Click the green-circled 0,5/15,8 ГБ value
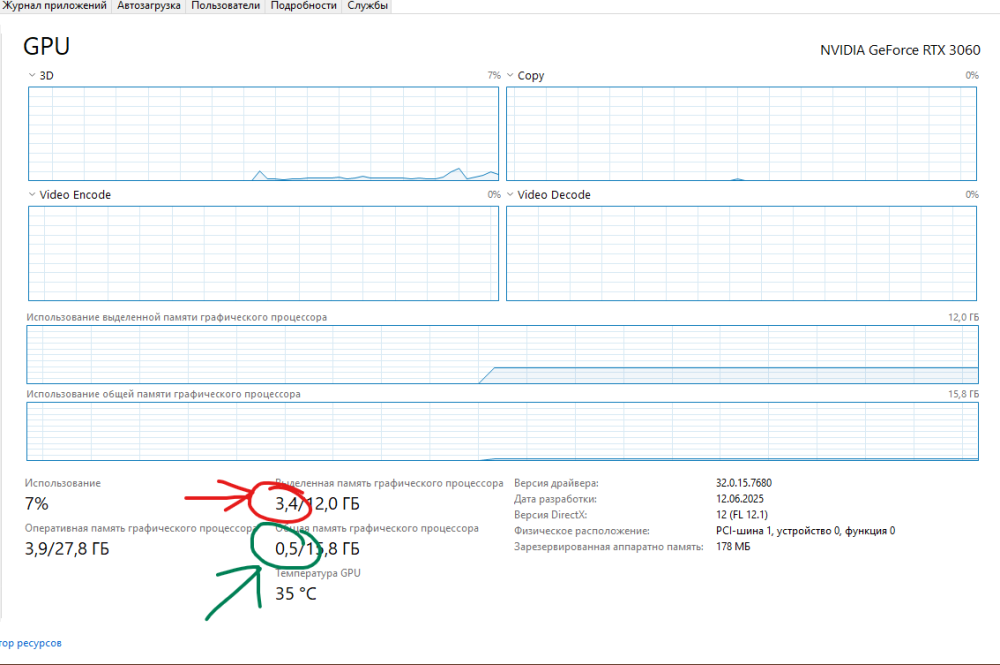Viewport: 1000px width, 665px height. click(x=317, y=549)
